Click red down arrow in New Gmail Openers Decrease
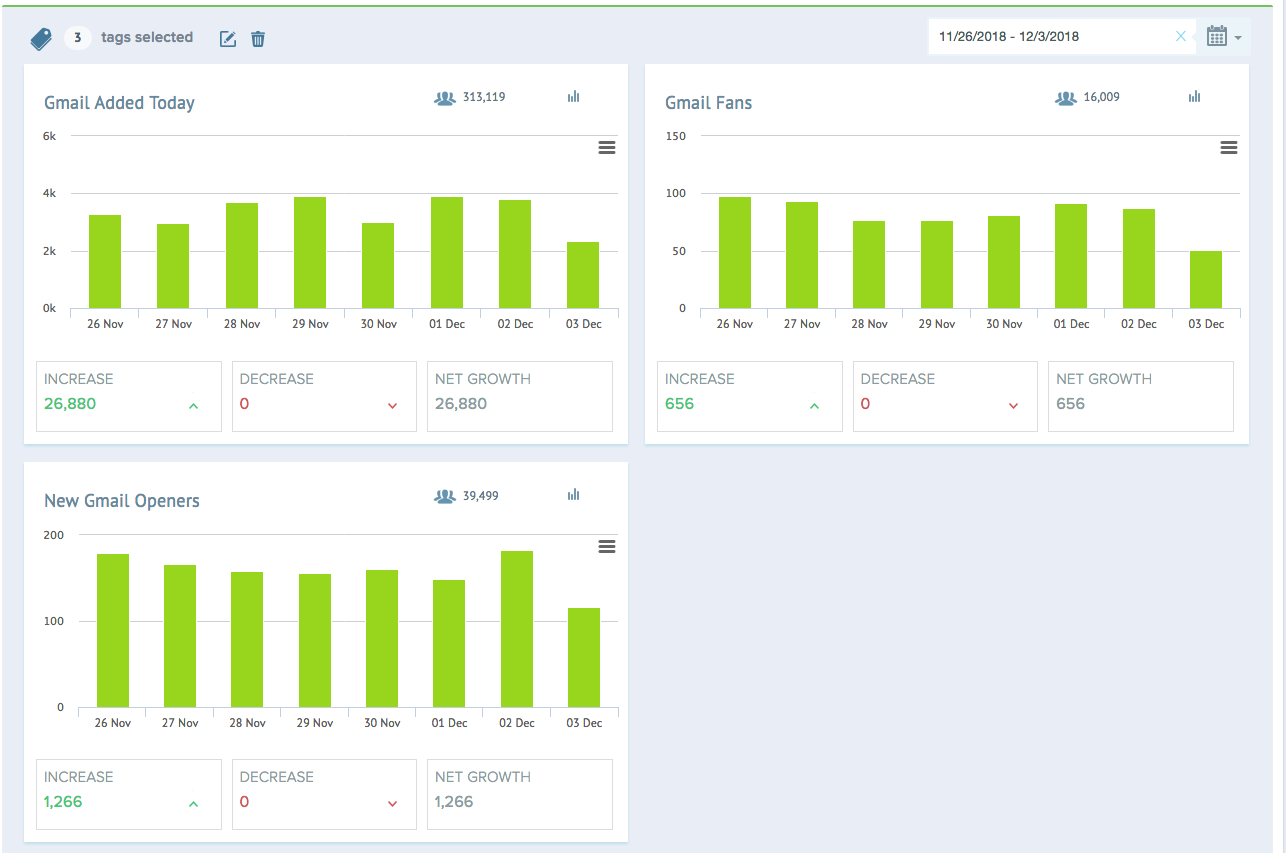Viewport: 1286px width, 853px height. point(392,804)
